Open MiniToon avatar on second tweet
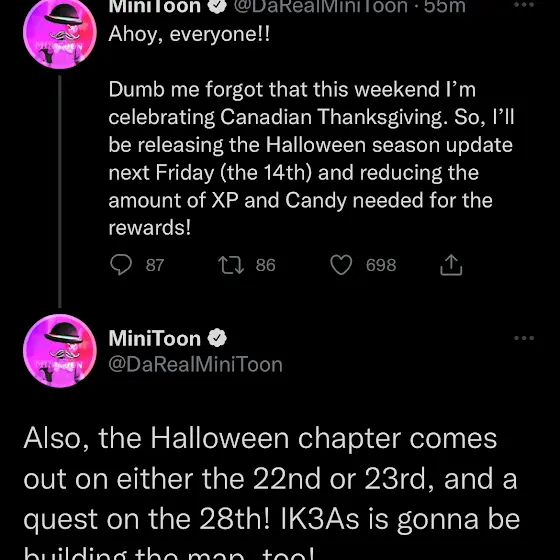Screen dimensions: 560x560 (60, 351)
